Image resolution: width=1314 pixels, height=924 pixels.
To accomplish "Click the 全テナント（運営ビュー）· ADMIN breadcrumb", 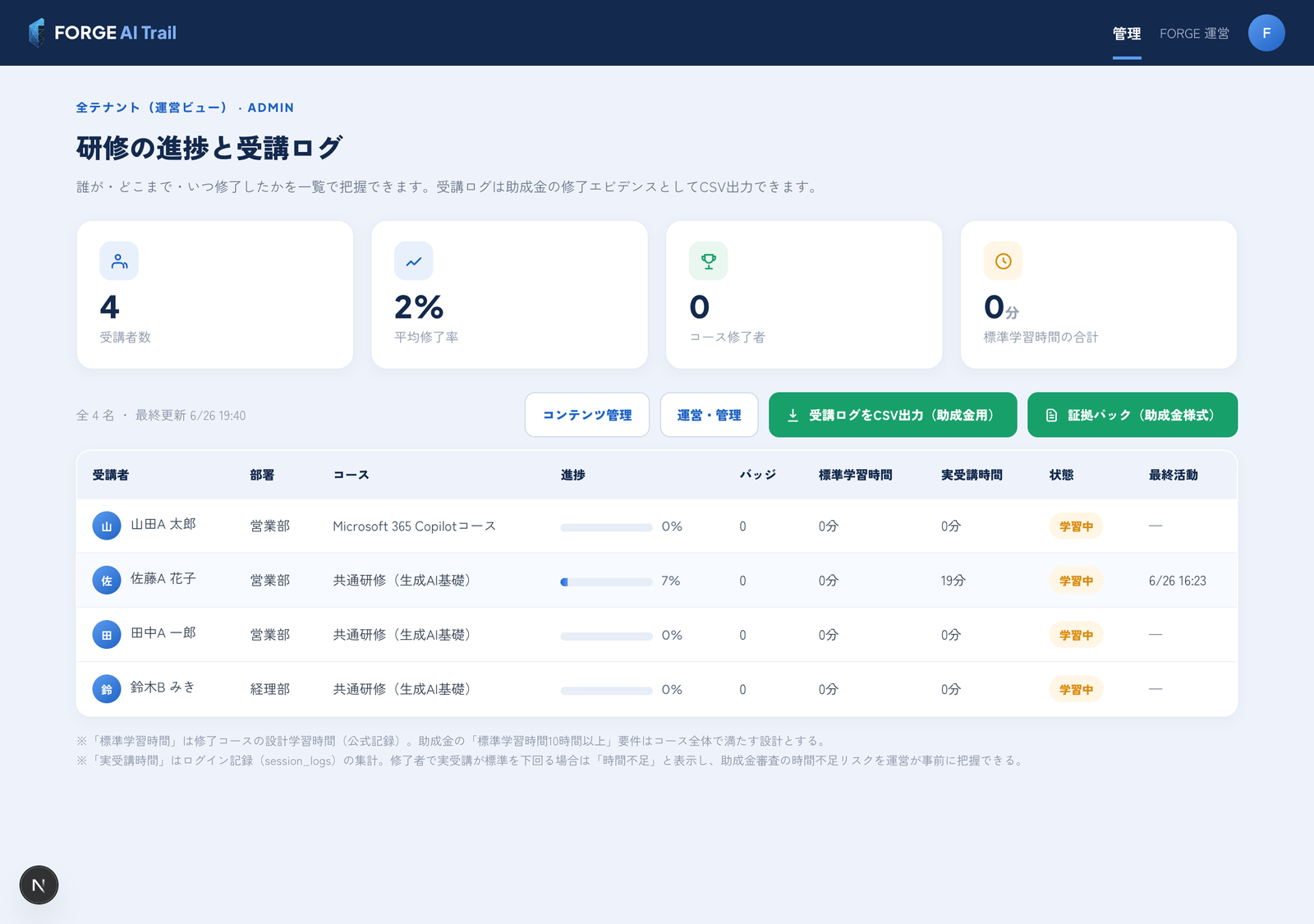I will (185, 108).
